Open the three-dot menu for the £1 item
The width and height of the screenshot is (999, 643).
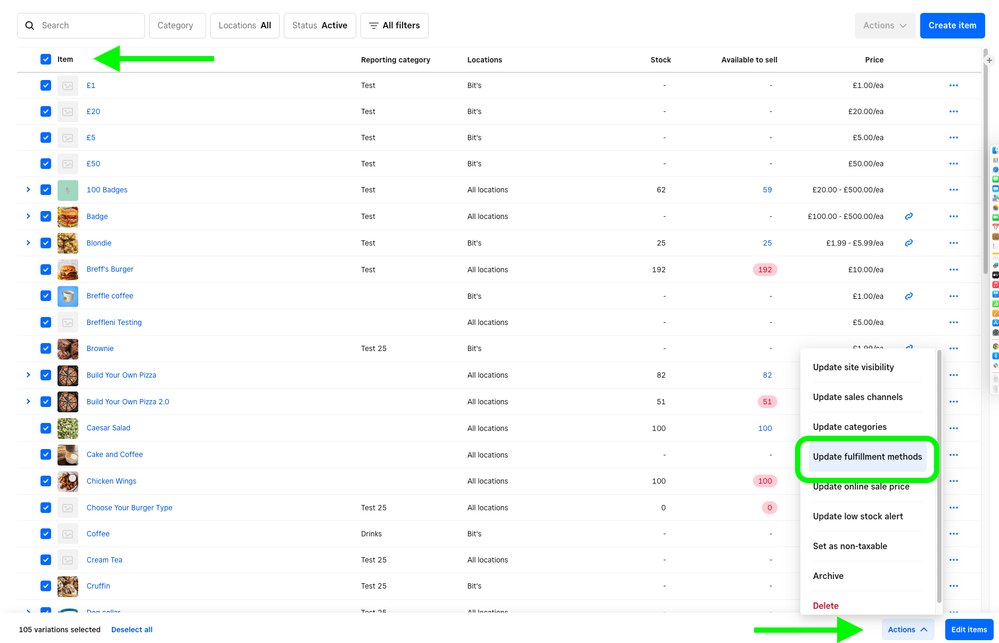(x=953, y=86)
